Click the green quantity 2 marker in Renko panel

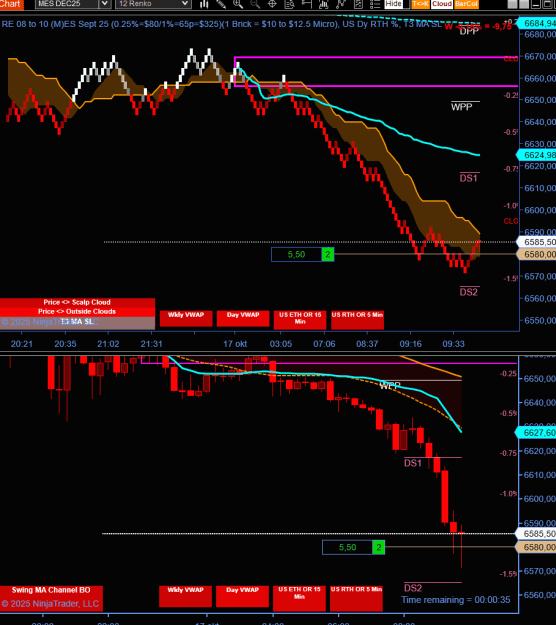pyautogui.click(x=328, y=254)
